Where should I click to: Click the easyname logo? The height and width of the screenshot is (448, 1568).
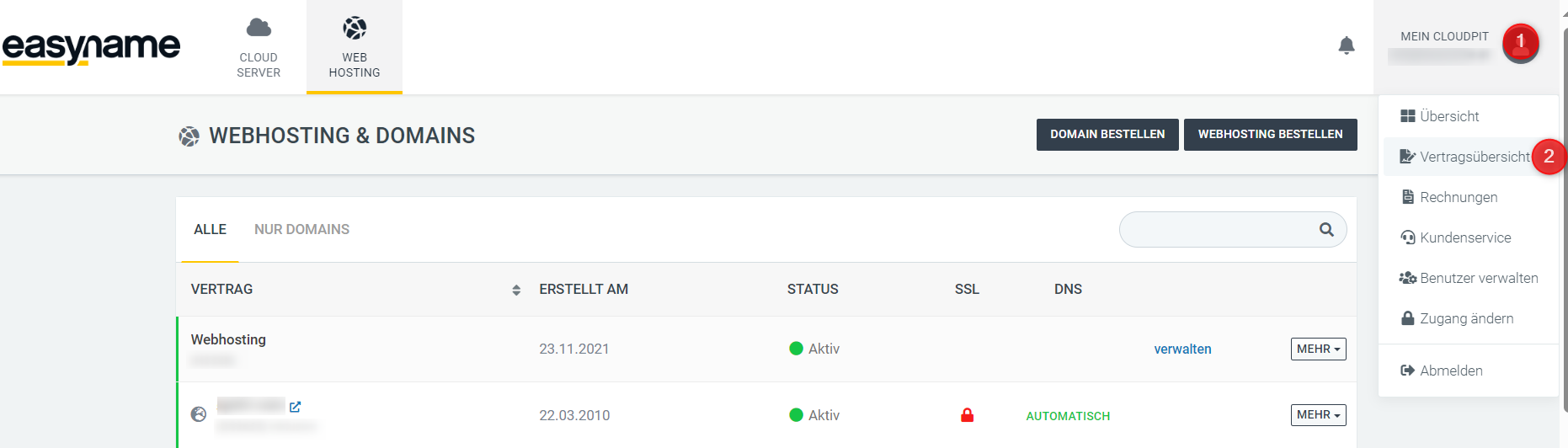point(91,47)
